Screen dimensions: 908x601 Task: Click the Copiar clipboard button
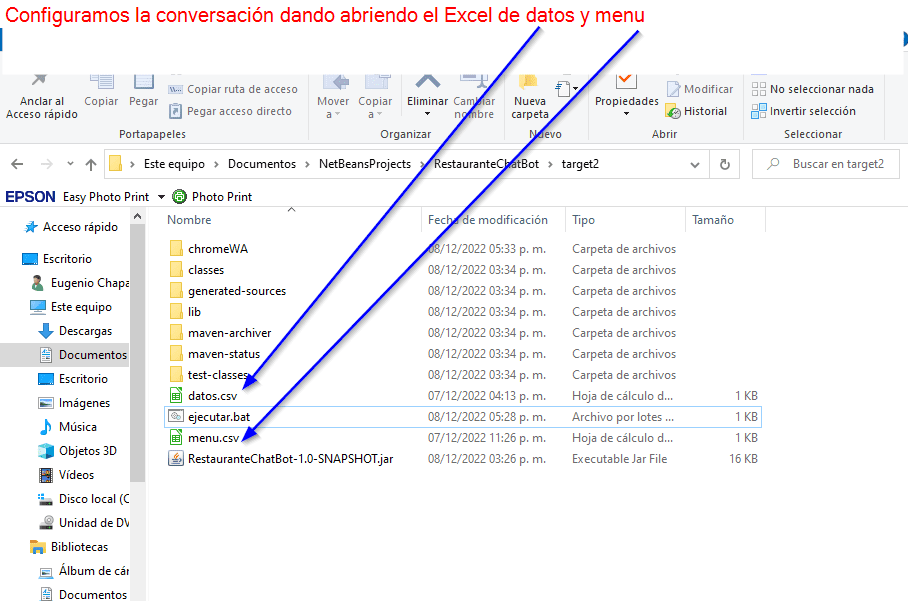[x=101, y=93]
